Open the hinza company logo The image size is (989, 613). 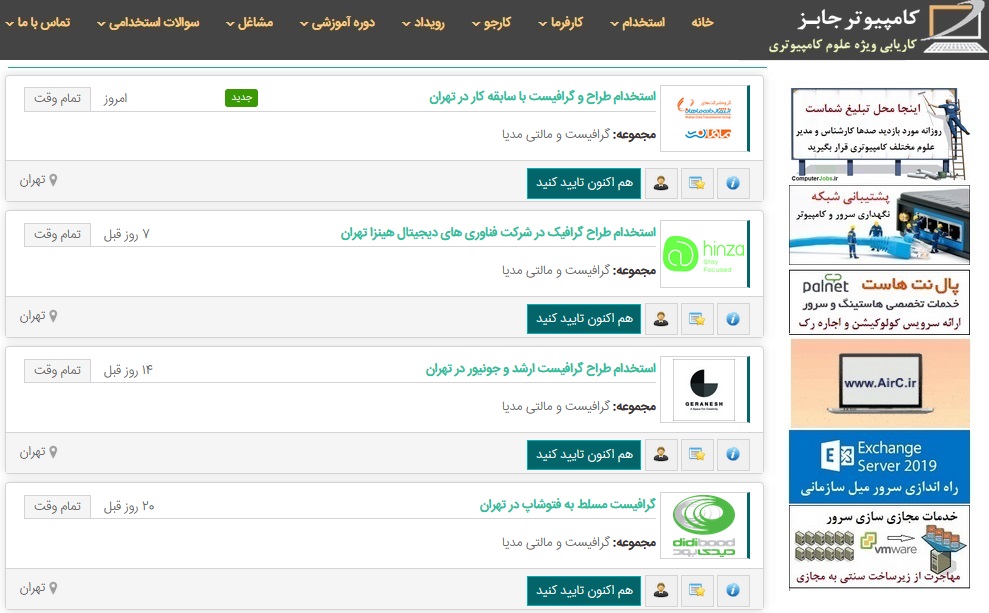pyautogui.click(x=704, y=254)
